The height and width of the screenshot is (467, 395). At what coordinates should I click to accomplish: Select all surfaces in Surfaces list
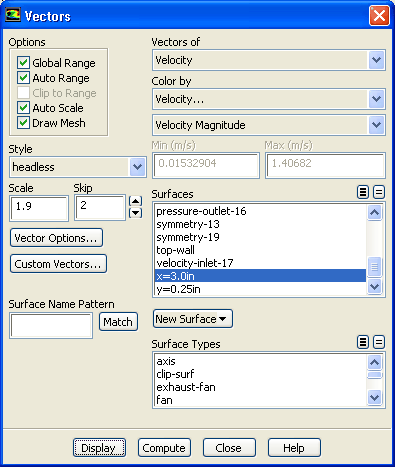click(363, 192)
